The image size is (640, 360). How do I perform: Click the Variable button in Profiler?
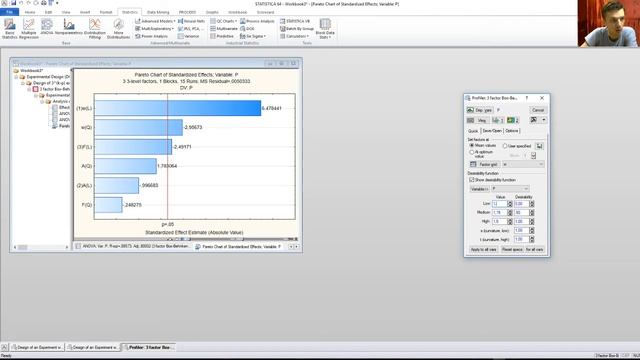[479, 189]
